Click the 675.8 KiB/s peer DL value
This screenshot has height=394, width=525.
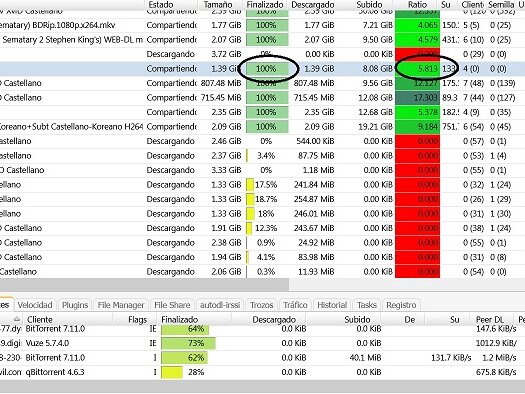click(x=496, y=372)
